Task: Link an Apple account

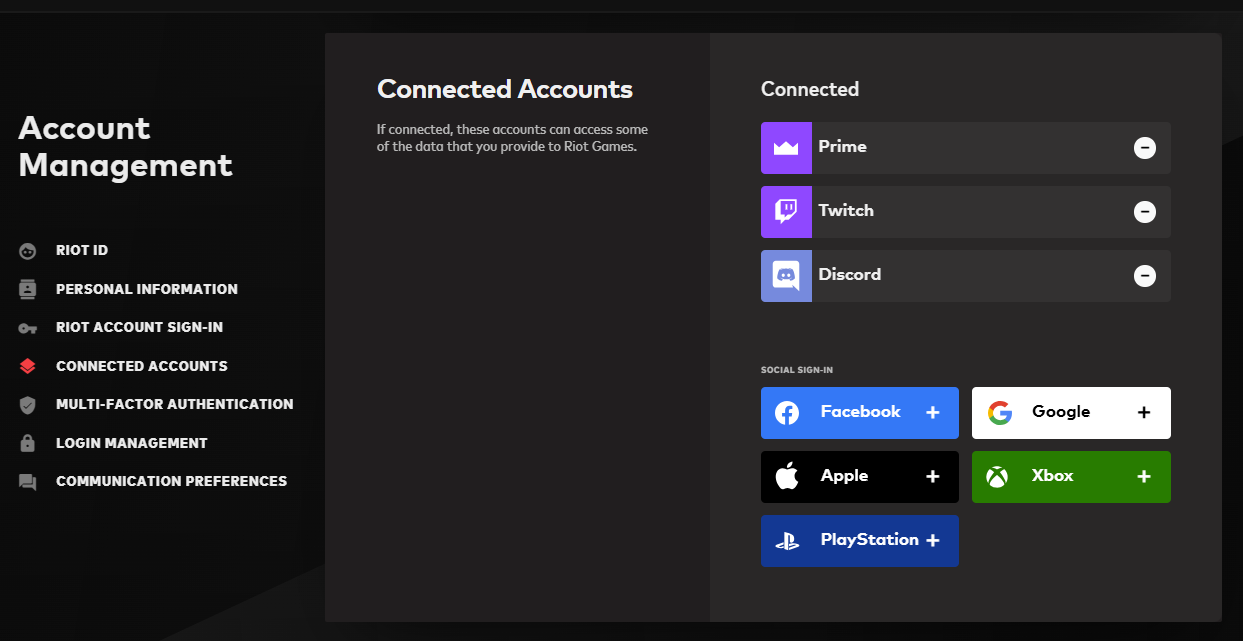Action: point(860,477)
